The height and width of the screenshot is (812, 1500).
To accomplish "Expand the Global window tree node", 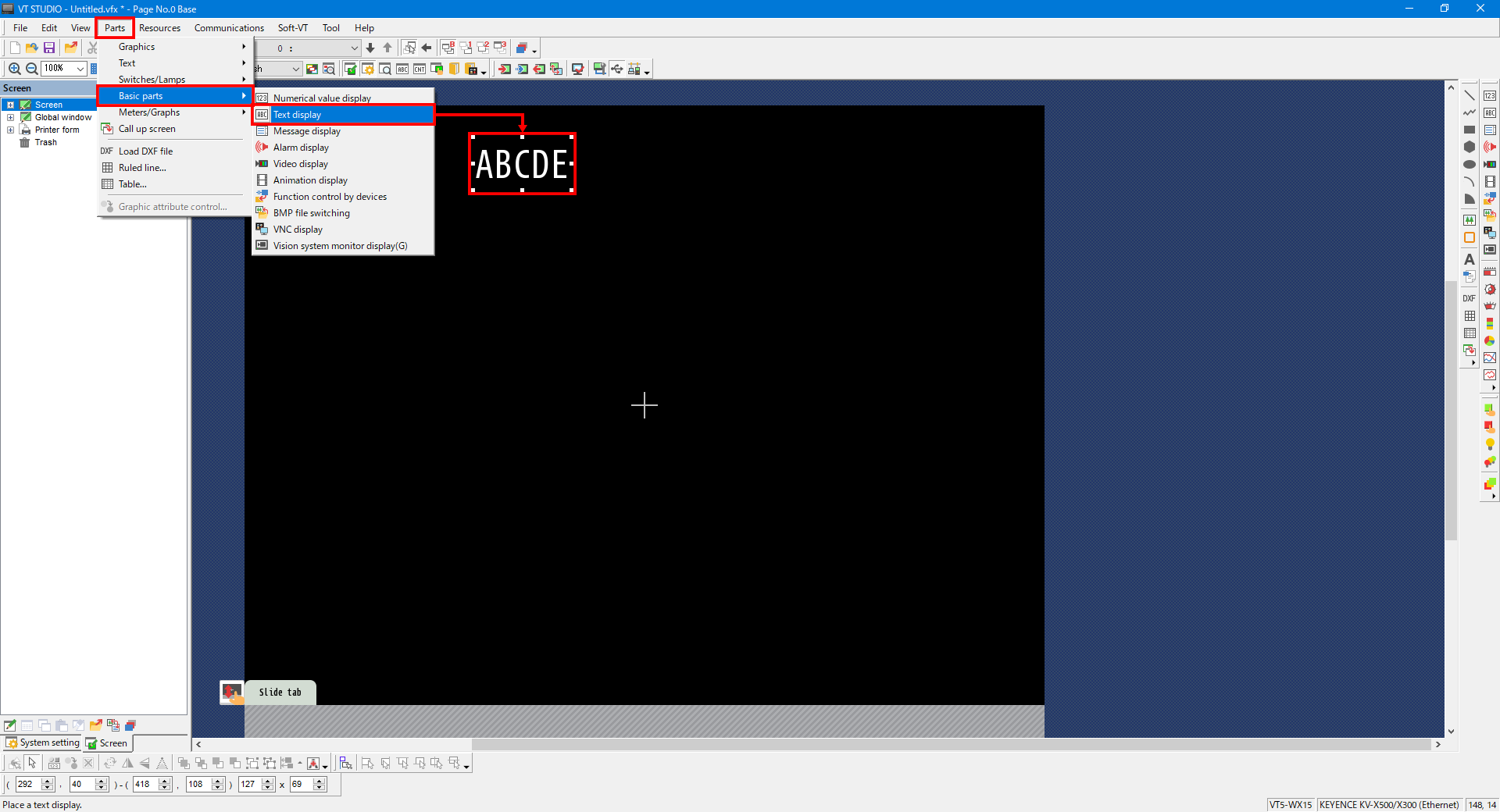I will (x=11, y=117).
